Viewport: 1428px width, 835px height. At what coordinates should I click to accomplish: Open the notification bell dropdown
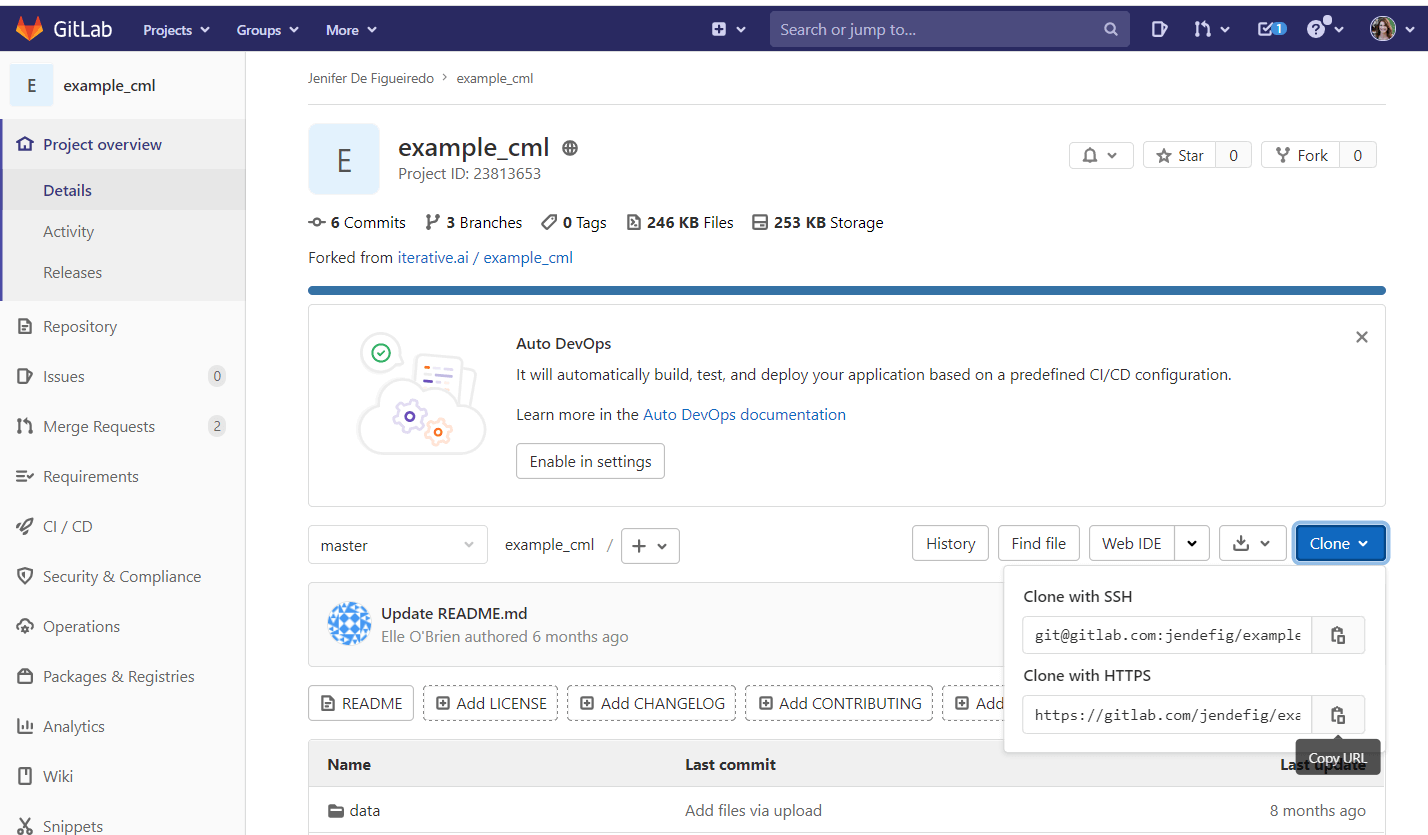point(1100,155)
